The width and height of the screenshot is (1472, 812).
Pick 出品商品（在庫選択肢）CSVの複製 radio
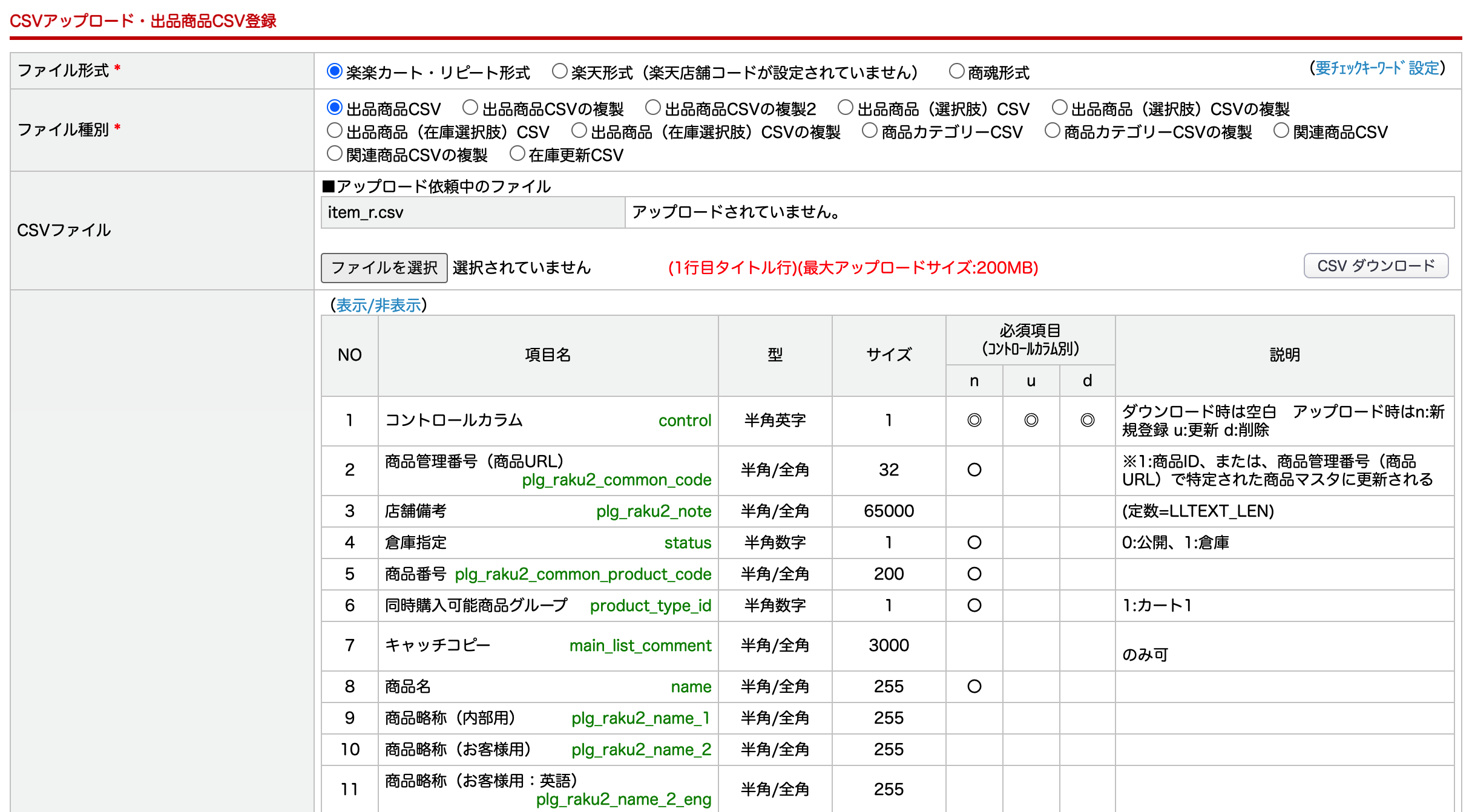[579, 131]
